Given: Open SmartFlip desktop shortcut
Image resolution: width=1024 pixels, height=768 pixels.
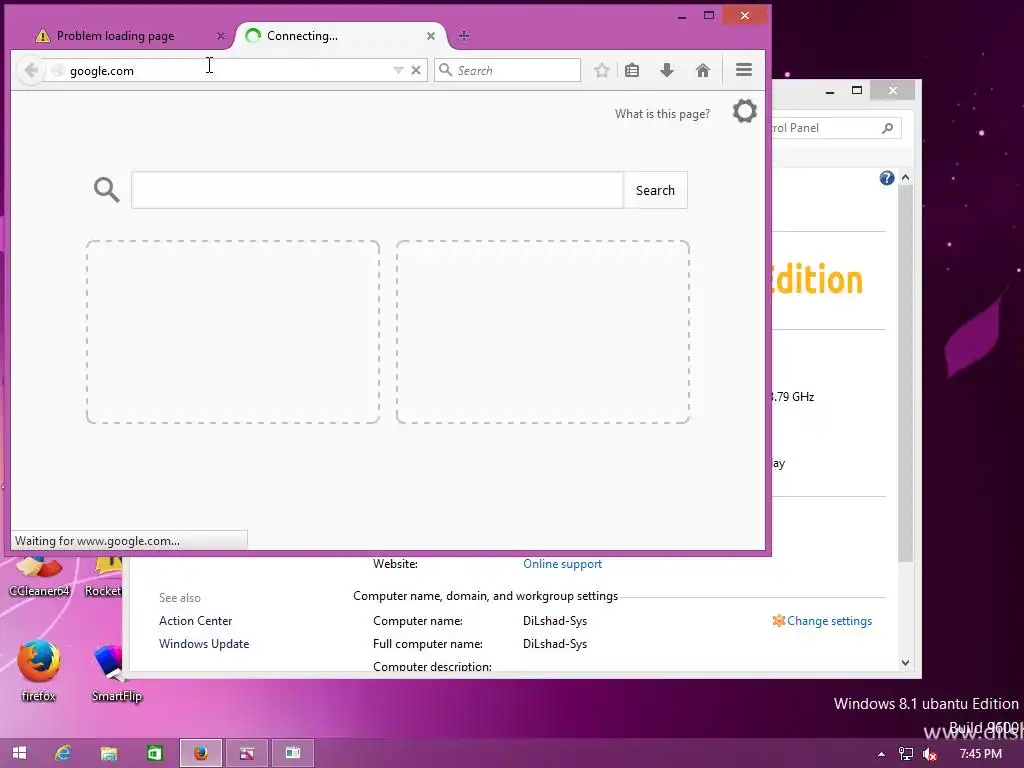Looking at the screenshot, I should (x=116, y=673).
